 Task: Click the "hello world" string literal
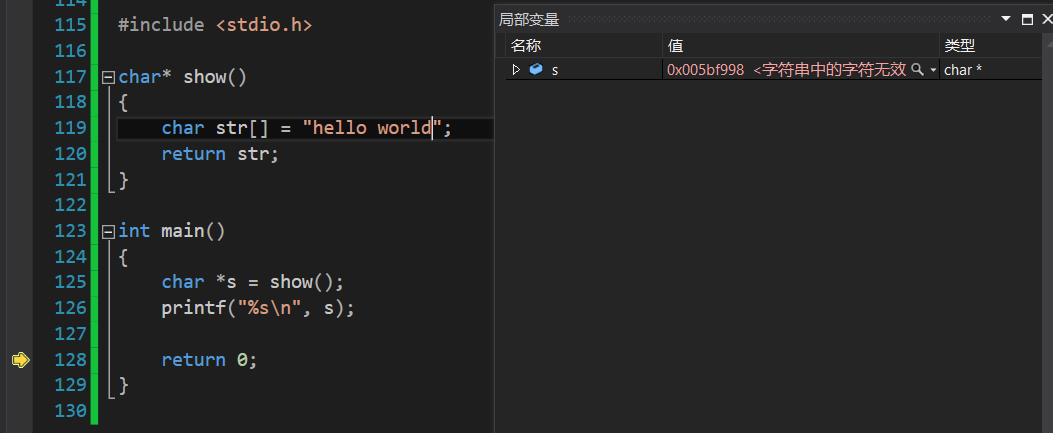[x=372, y=128]
